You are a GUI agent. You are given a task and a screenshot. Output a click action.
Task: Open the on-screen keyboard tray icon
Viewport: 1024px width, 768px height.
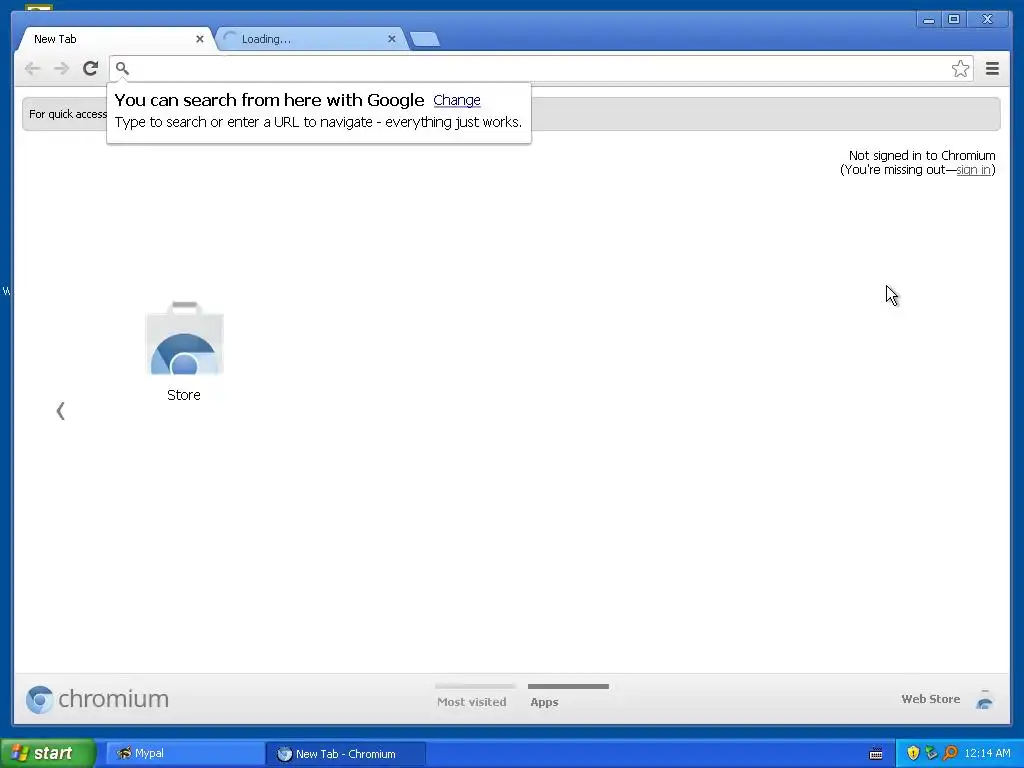[x=876, y=754]
